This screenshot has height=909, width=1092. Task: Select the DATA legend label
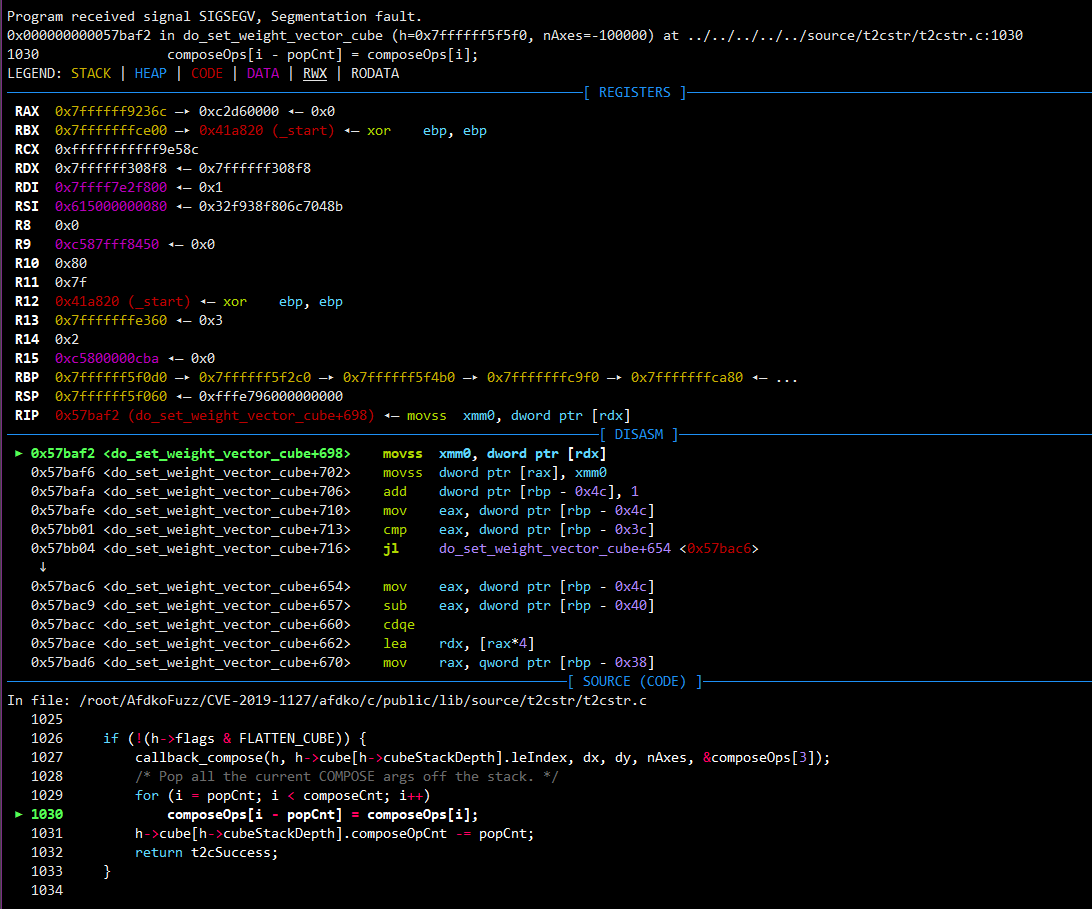pos(263,73)
